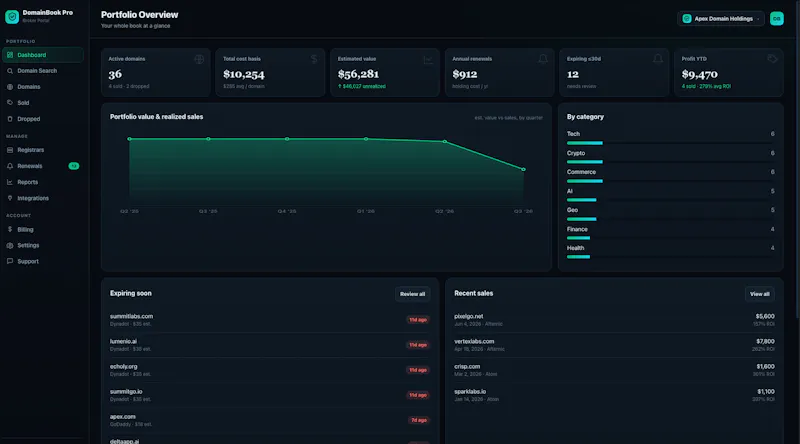Screen dimensions: 800x444
Task: Click the Renewals count badge
Action: coord(74,166)
